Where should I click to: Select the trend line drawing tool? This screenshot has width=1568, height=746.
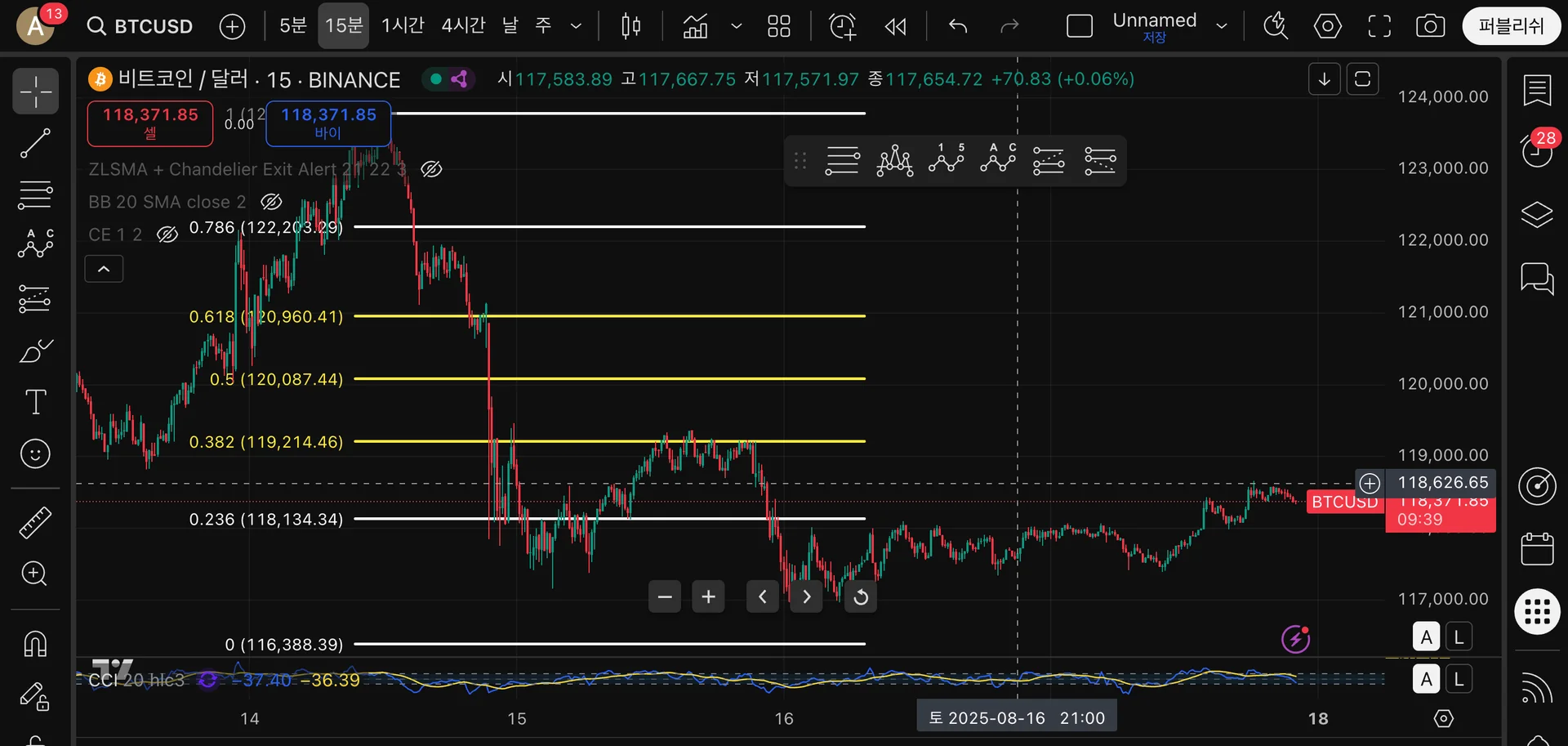(35, 144)
